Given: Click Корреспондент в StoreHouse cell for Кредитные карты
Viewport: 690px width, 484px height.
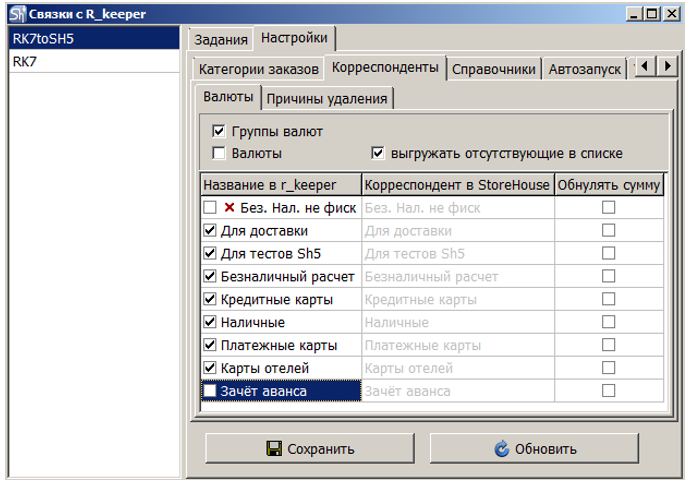Looking at the screenshot, I should (456, 300).
